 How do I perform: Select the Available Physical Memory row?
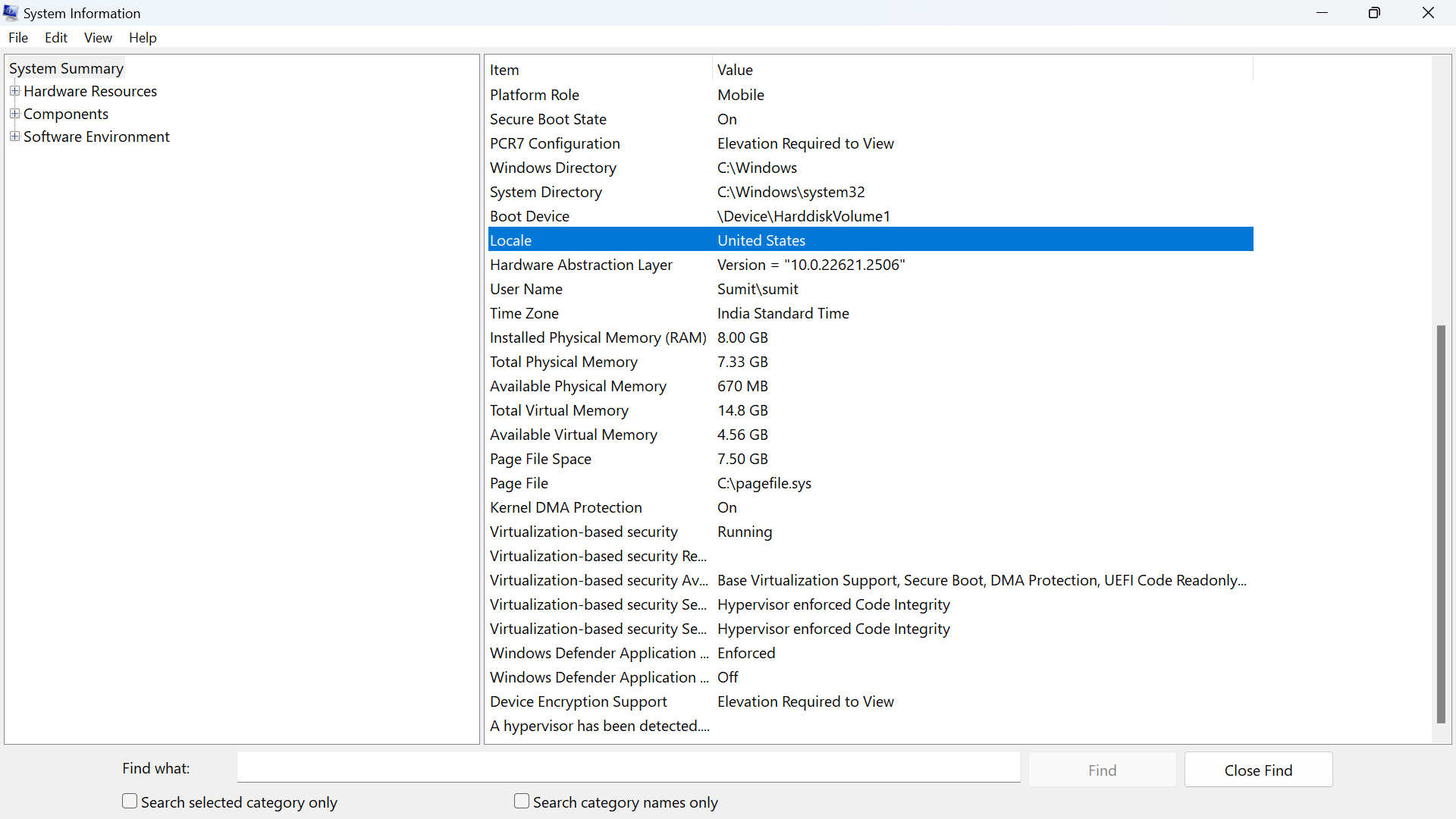(871, 386)
